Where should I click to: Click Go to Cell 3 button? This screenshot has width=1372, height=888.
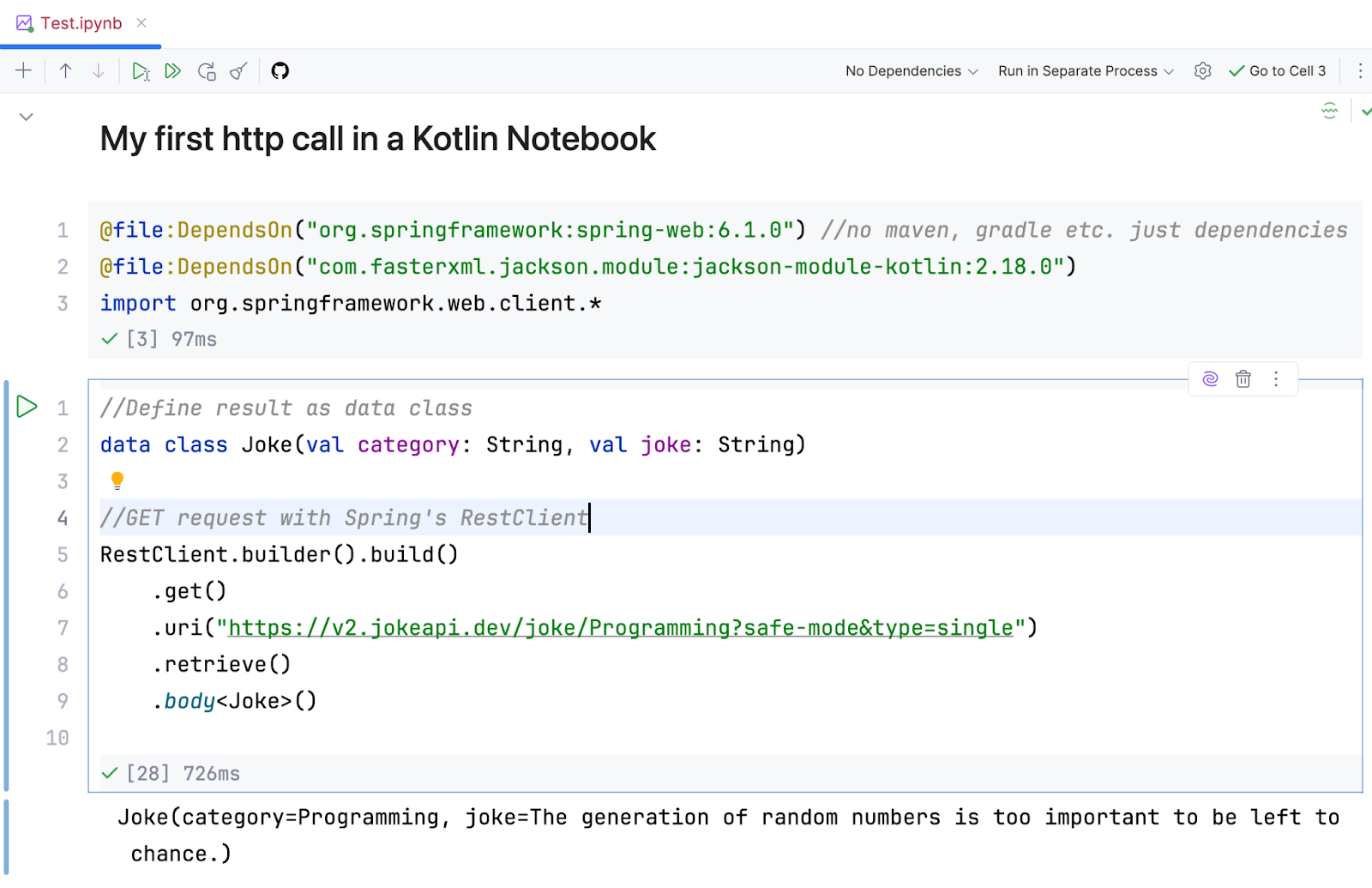[1278, 71]
